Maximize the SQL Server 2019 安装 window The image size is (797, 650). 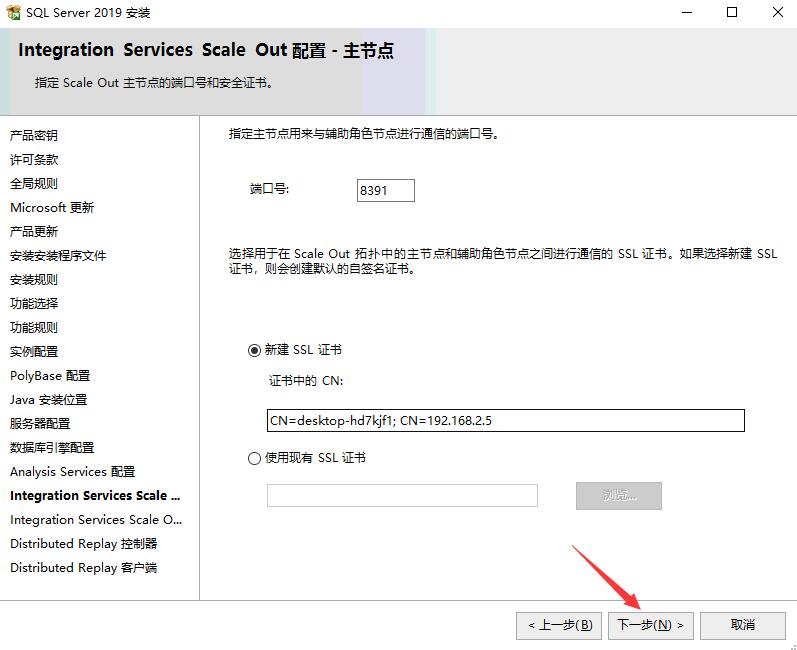tap(732, 12)
